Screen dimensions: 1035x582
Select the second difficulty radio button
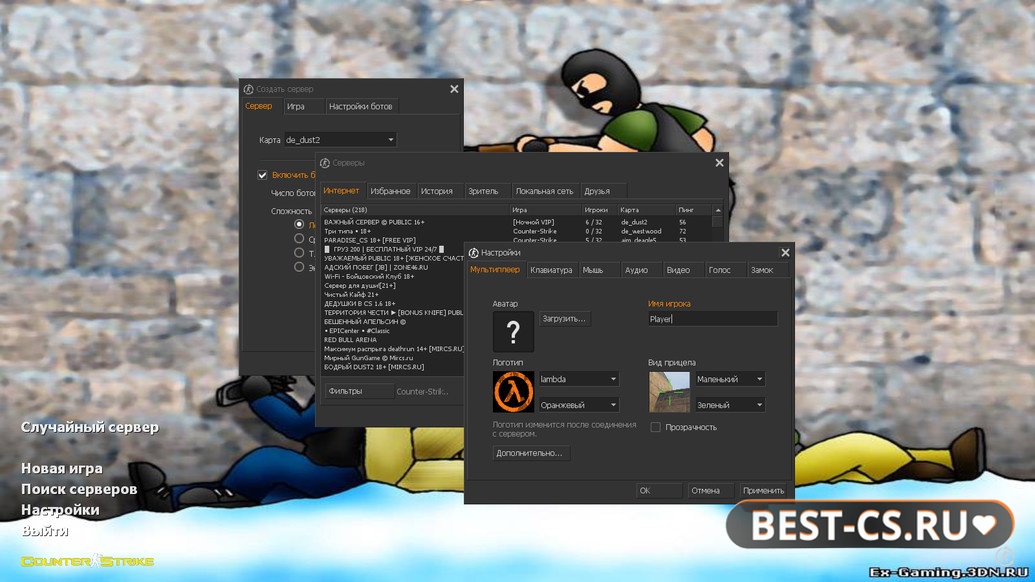coord(299,239)
